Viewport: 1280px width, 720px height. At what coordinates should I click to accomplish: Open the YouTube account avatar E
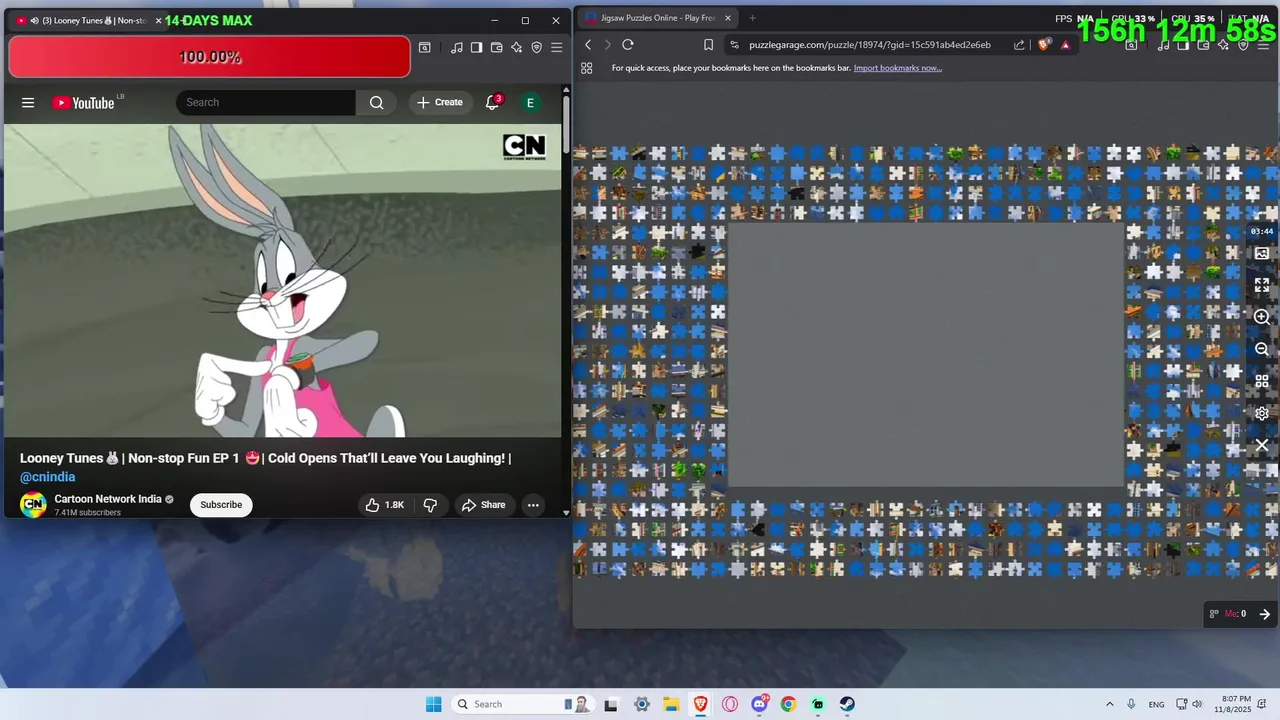click(530, 102)
